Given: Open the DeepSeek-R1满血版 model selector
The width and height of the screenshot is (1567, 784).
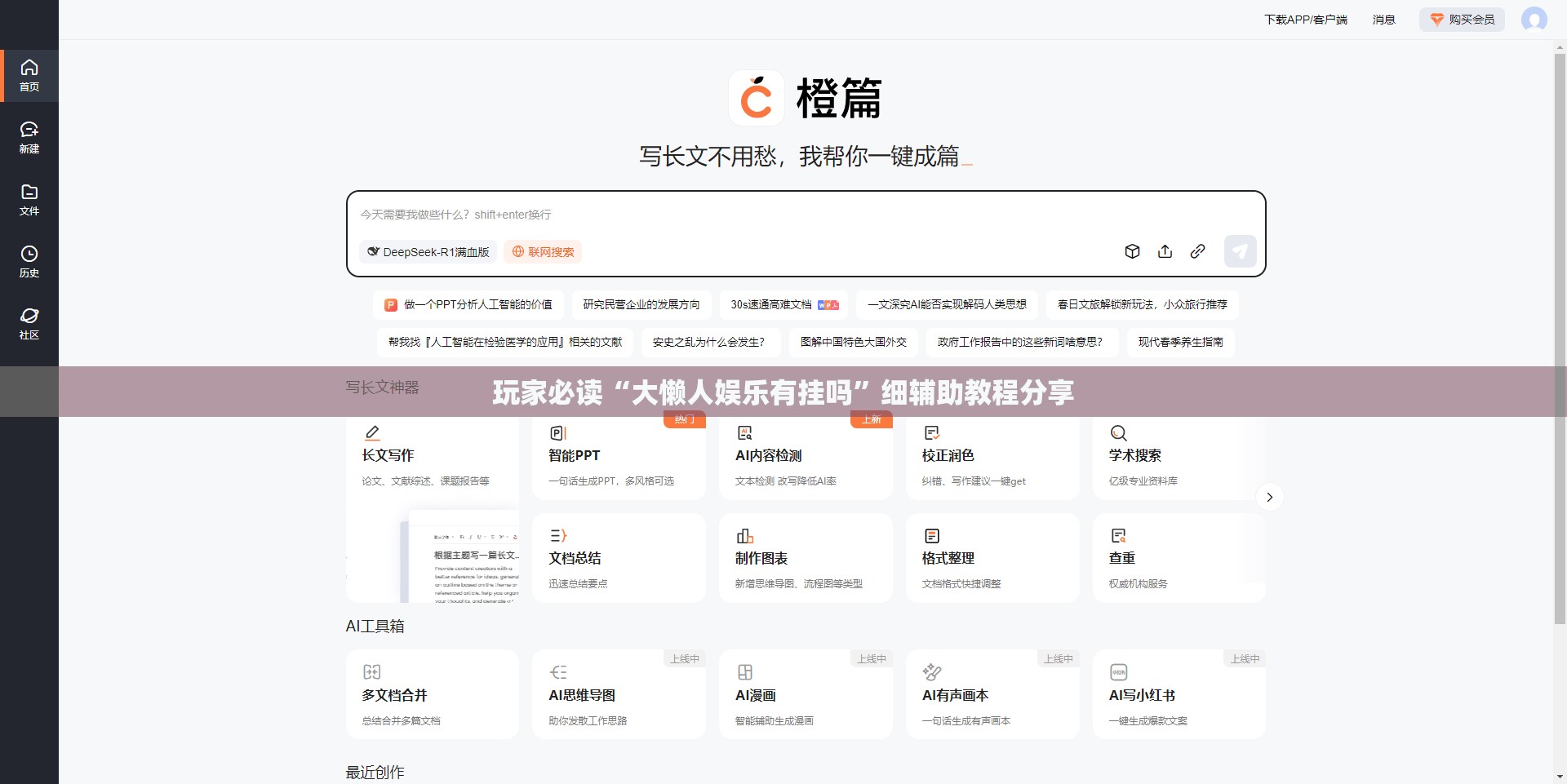Looking at the screenshot, I should 428,251.
